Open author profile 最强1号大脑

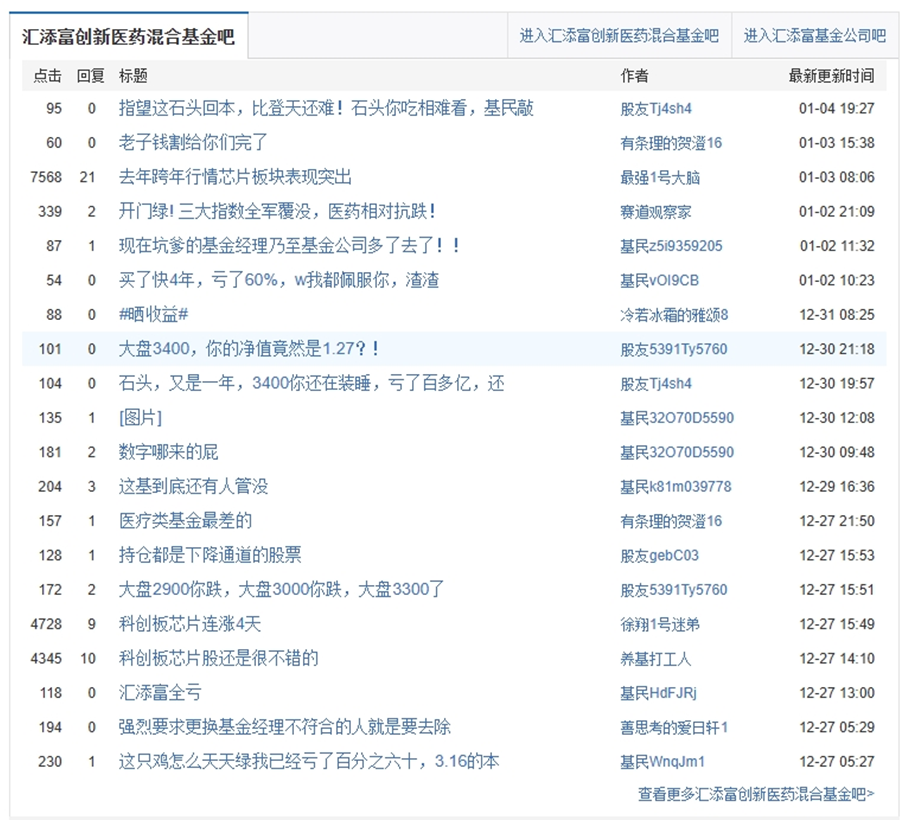pos(660,178)
